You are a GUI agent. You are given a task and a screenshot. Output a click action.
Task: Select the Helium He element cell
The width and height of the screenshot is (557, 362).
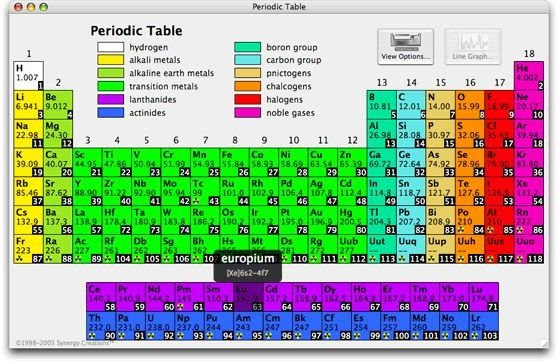[x=529, y=76]
